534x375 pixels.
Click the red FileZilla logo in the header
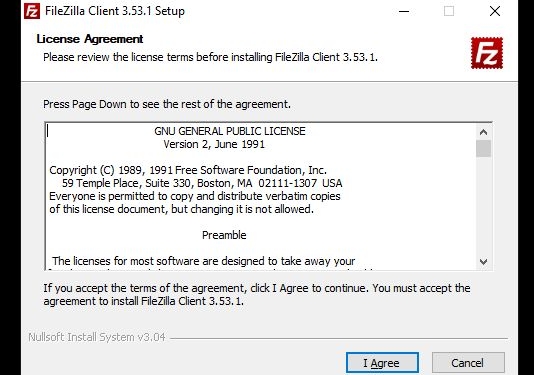pyautogui.click(x=487, y=53)
